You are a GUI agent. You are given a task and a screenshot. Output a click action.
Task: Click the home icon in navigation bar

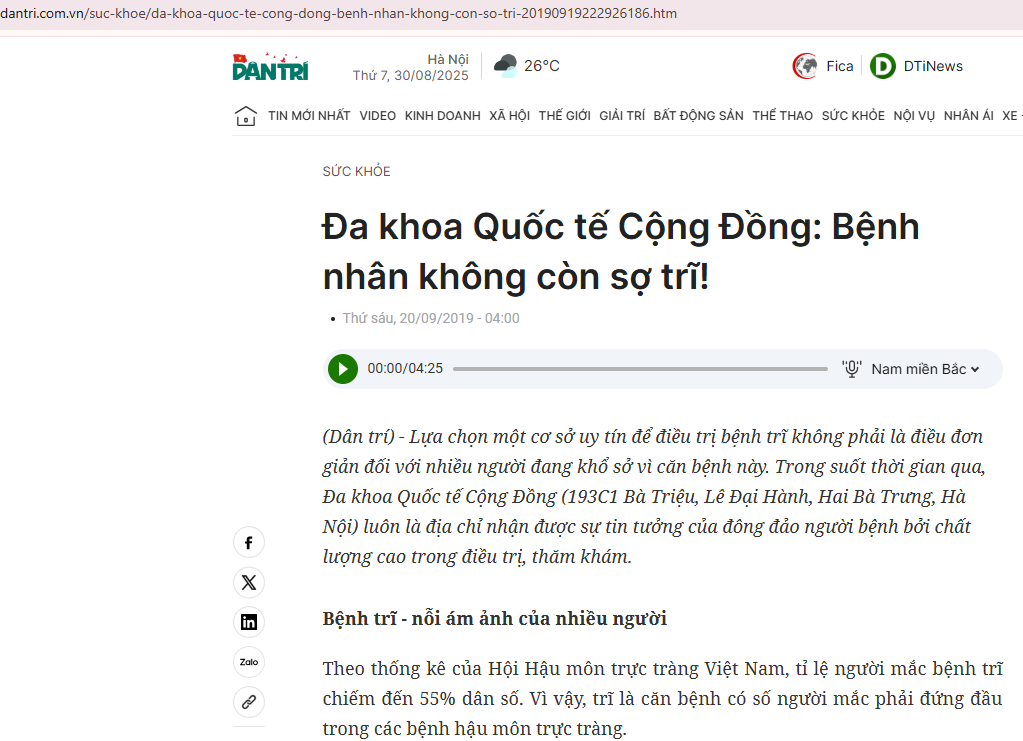point(245,116)
